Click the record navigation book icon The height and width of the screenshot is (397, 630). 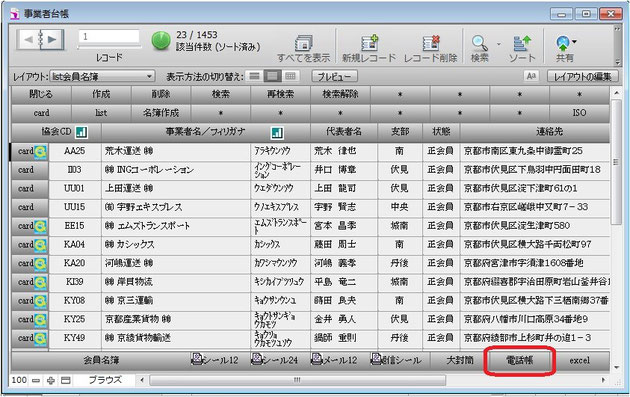click(x=40, y=39)
